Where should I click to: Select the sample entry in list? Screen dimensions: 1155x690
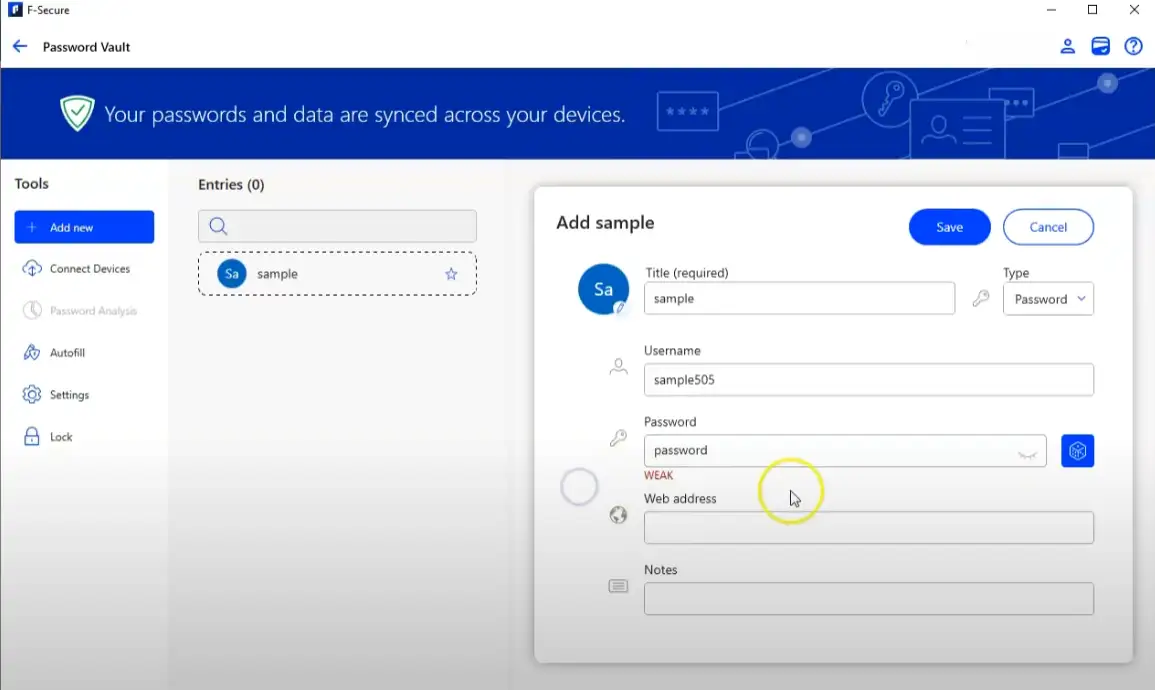[320, 274]
